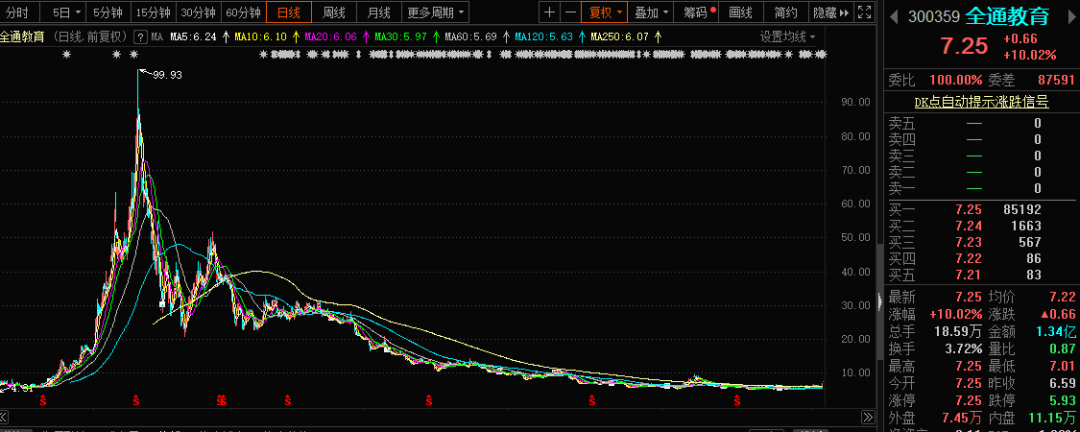Switch to the 分时 intraday chart tab
This screenshot has height=432, width=1080.
pos(18,12)
